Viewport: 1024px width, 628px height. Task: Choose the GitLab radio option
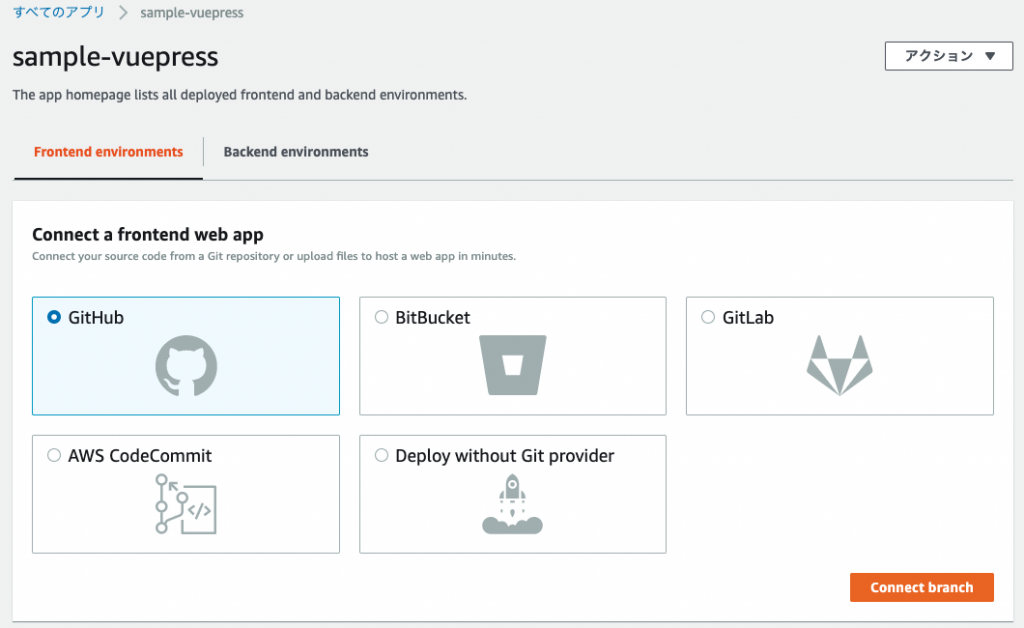tap(708, 317)
